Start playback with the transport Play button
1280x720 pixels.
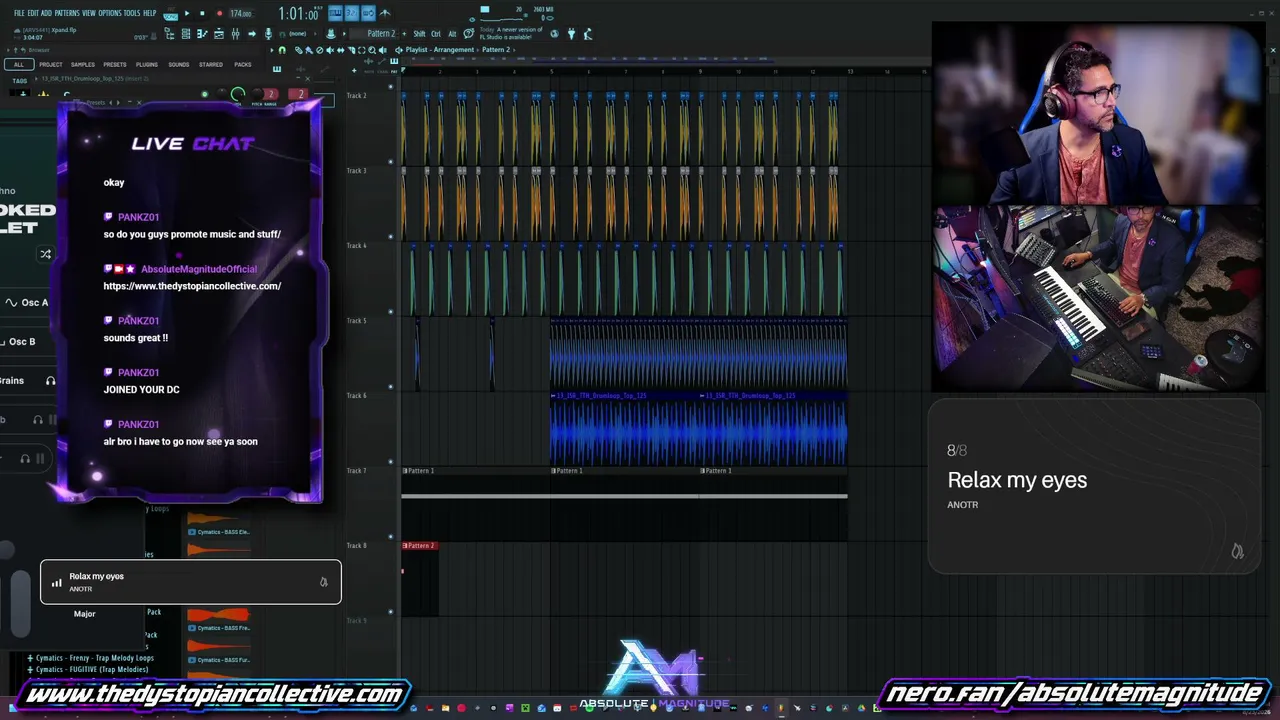tap(187, 13)
